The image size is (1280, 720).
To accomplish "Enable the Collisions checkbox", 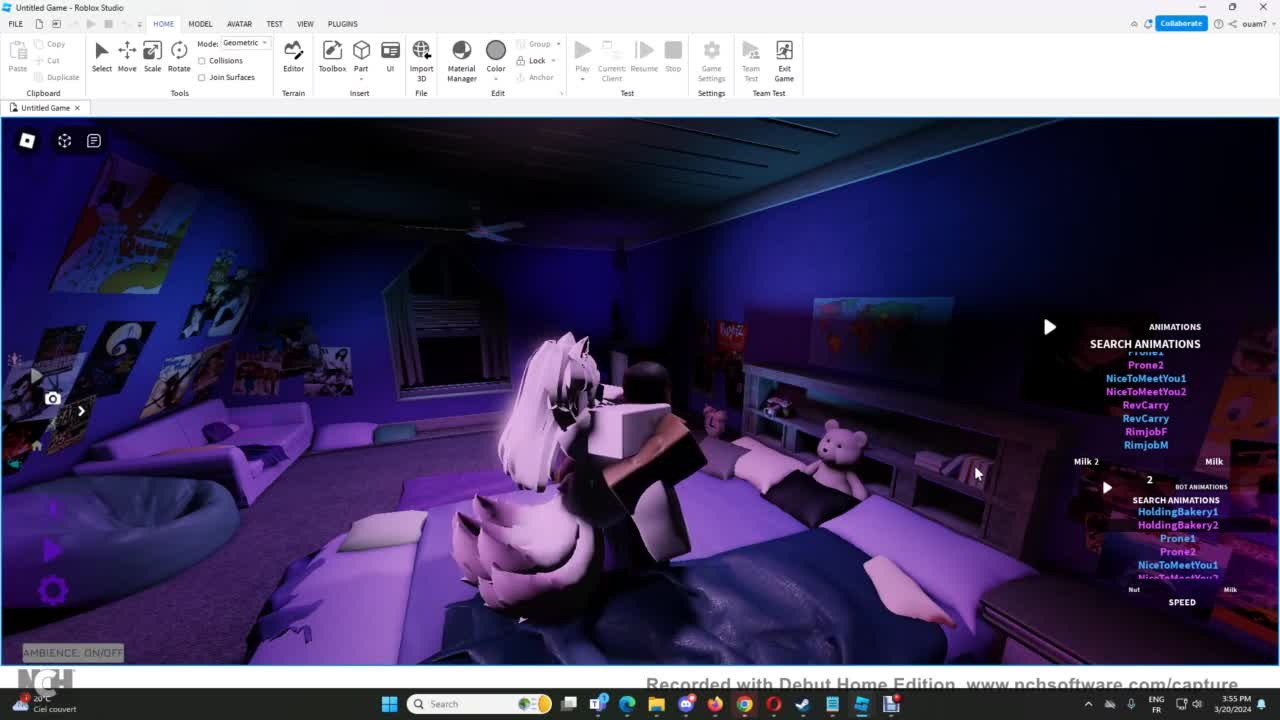I will tap(203, 61).
